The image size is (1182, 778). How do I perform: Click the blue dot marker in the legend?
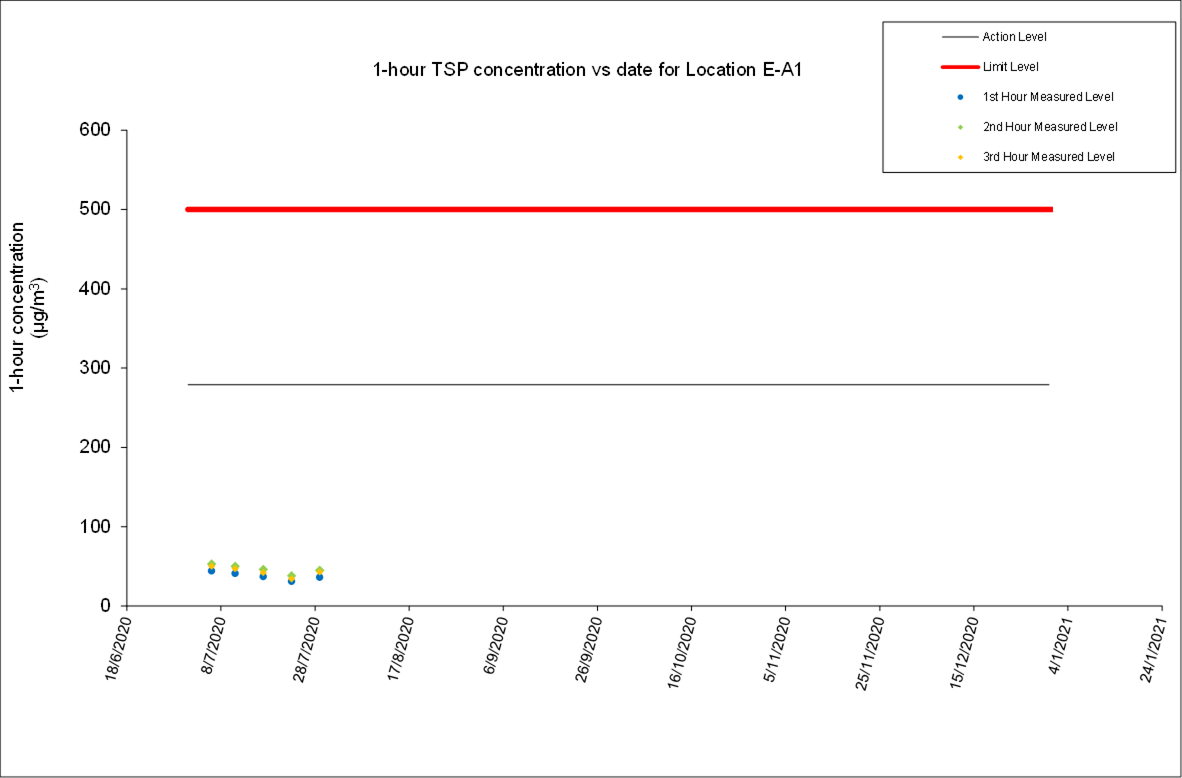(x=960, y=97)
